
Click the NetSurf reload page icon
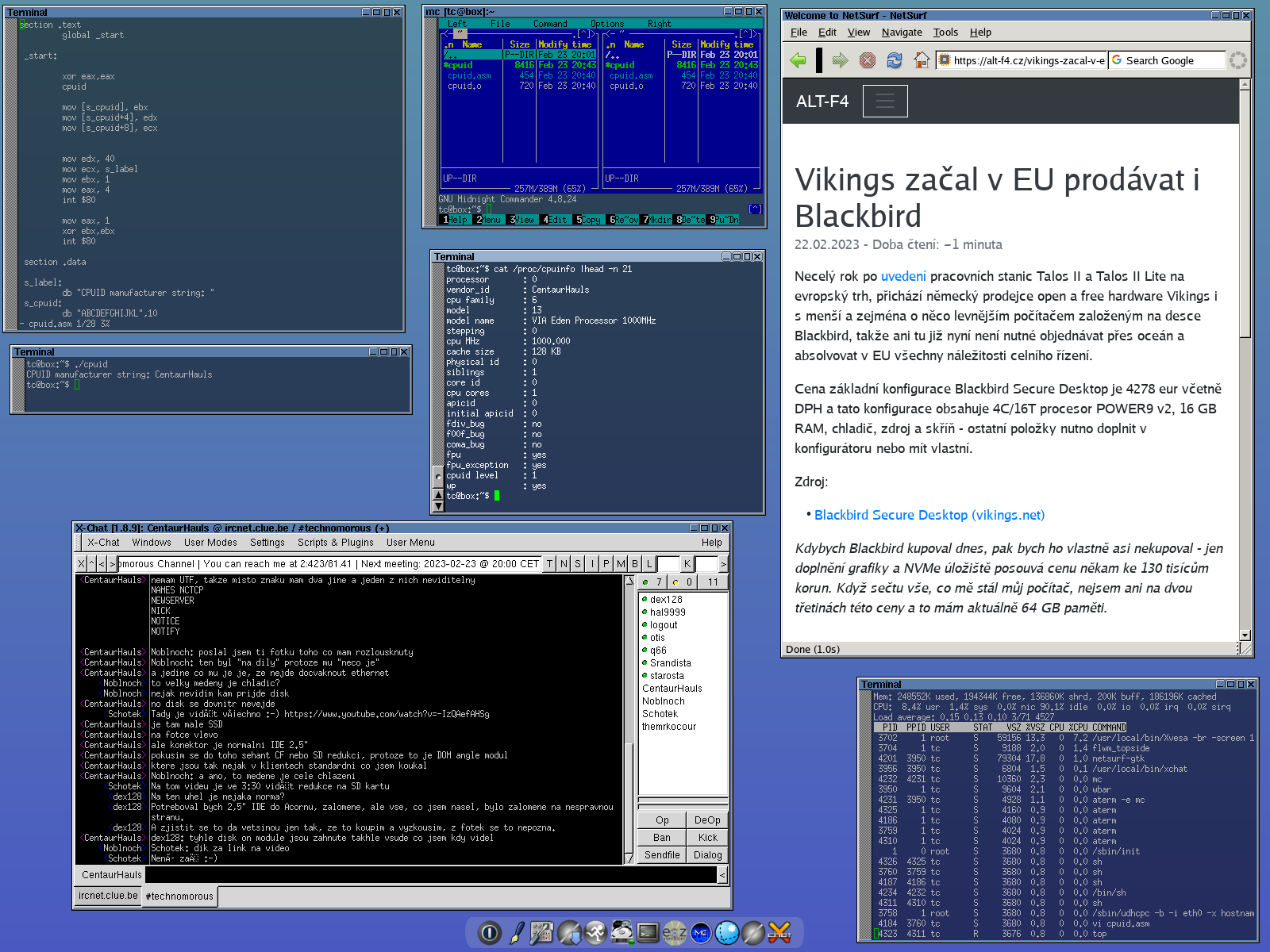pos(895,60)
